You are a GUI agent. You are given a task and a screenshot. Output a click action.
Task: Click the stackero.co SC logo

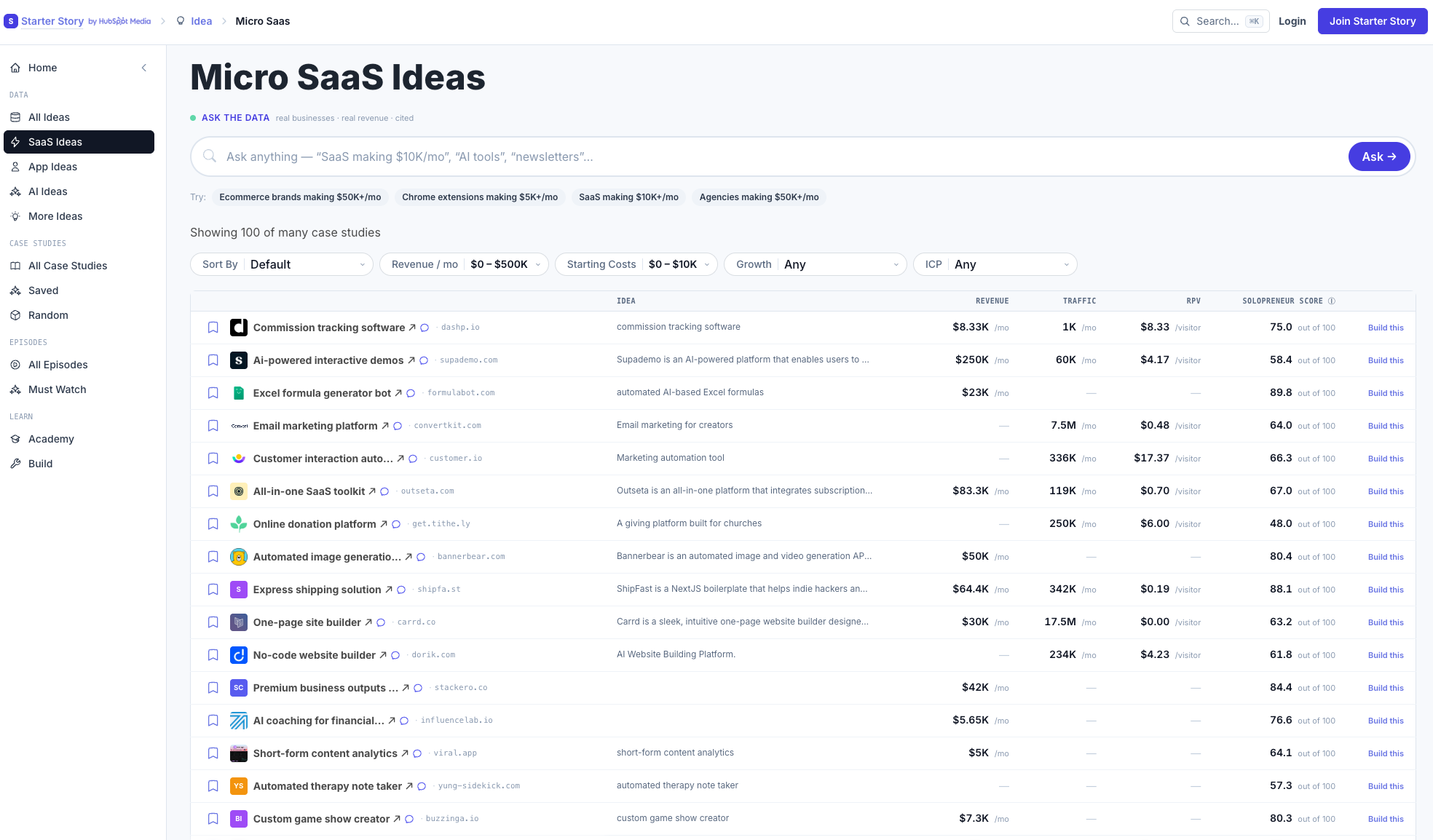(239, 688)
